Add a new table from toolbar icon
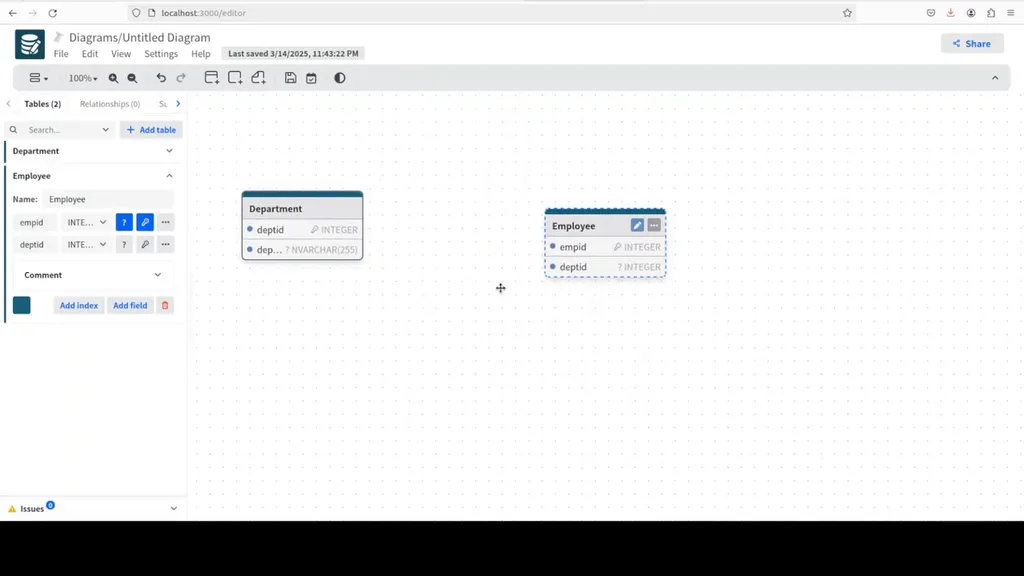1024x576 pixels. (x=212, y=78)
